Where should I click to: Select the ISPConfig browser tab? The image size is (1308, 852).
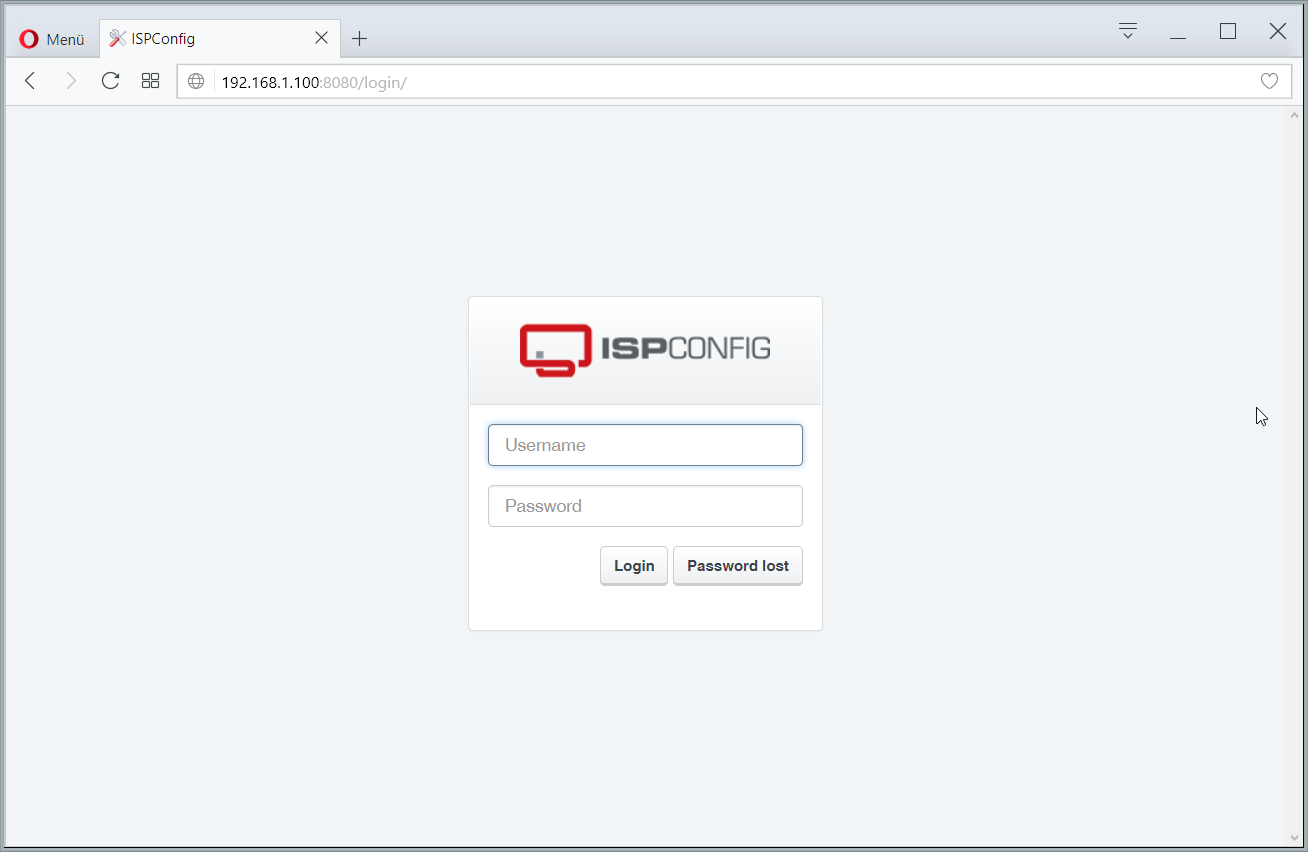pos(219,39)
